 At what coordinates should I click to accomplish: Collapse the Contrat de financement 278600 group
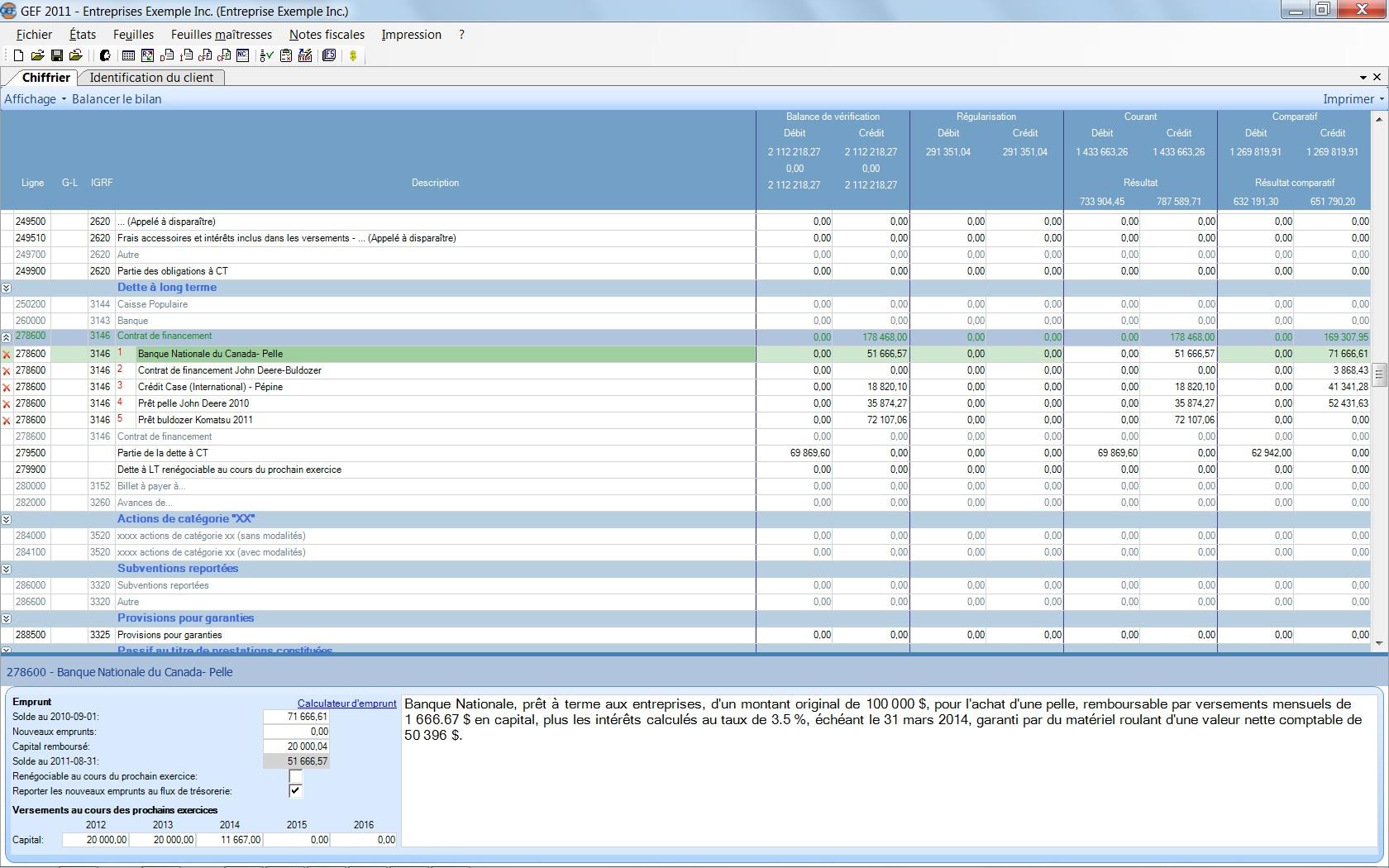pos(6,337)
